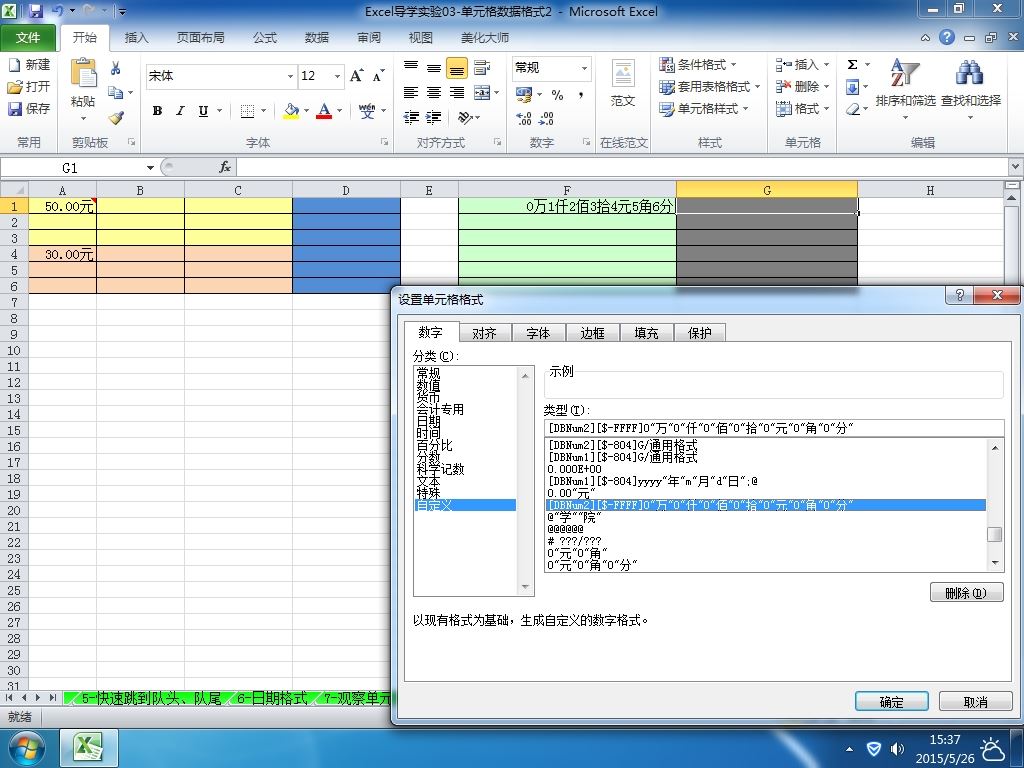Click the Name Box showing G1
Viewport: 1024px width, 768px height.
tap(70, 168)
